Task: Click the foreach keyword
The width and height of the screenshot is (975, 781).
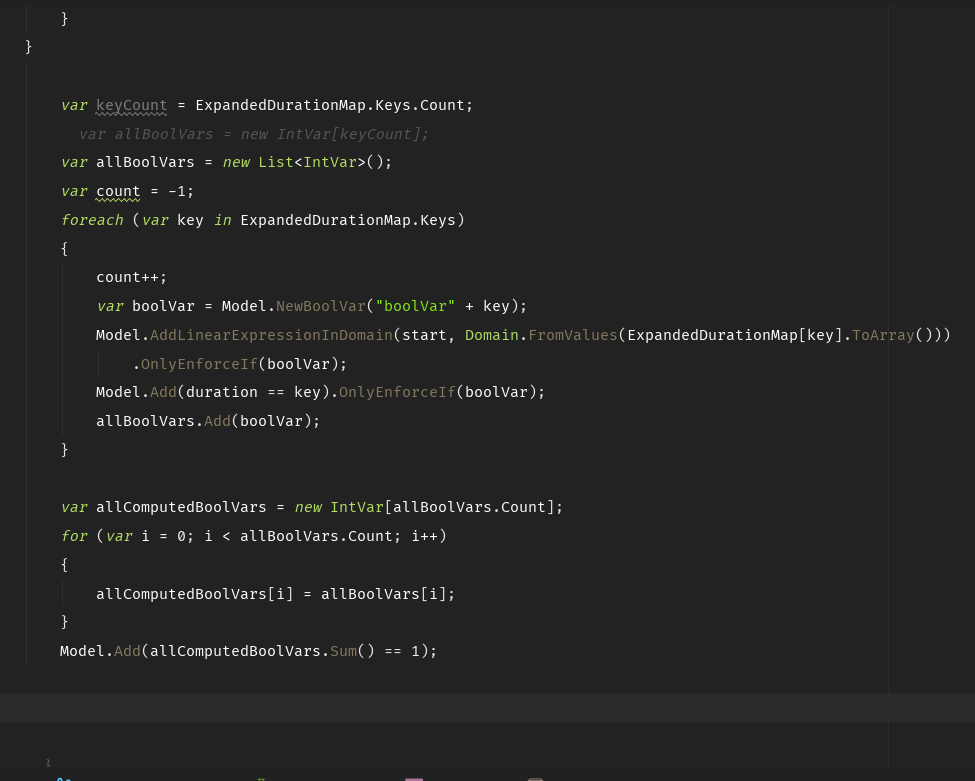Action: (x=92, y=220)
